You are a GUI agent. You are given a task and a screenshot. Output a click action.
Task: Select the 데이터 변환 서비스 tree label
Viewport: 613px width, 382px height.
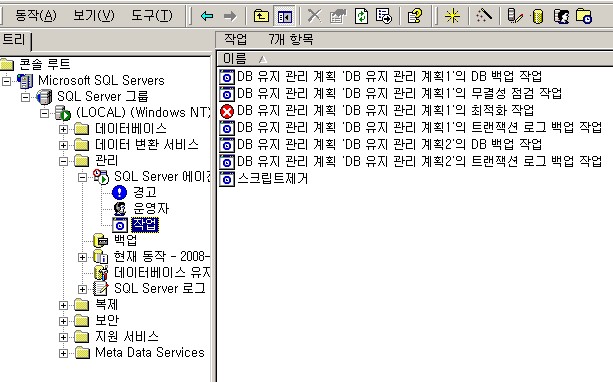click(x=147, y=145)
